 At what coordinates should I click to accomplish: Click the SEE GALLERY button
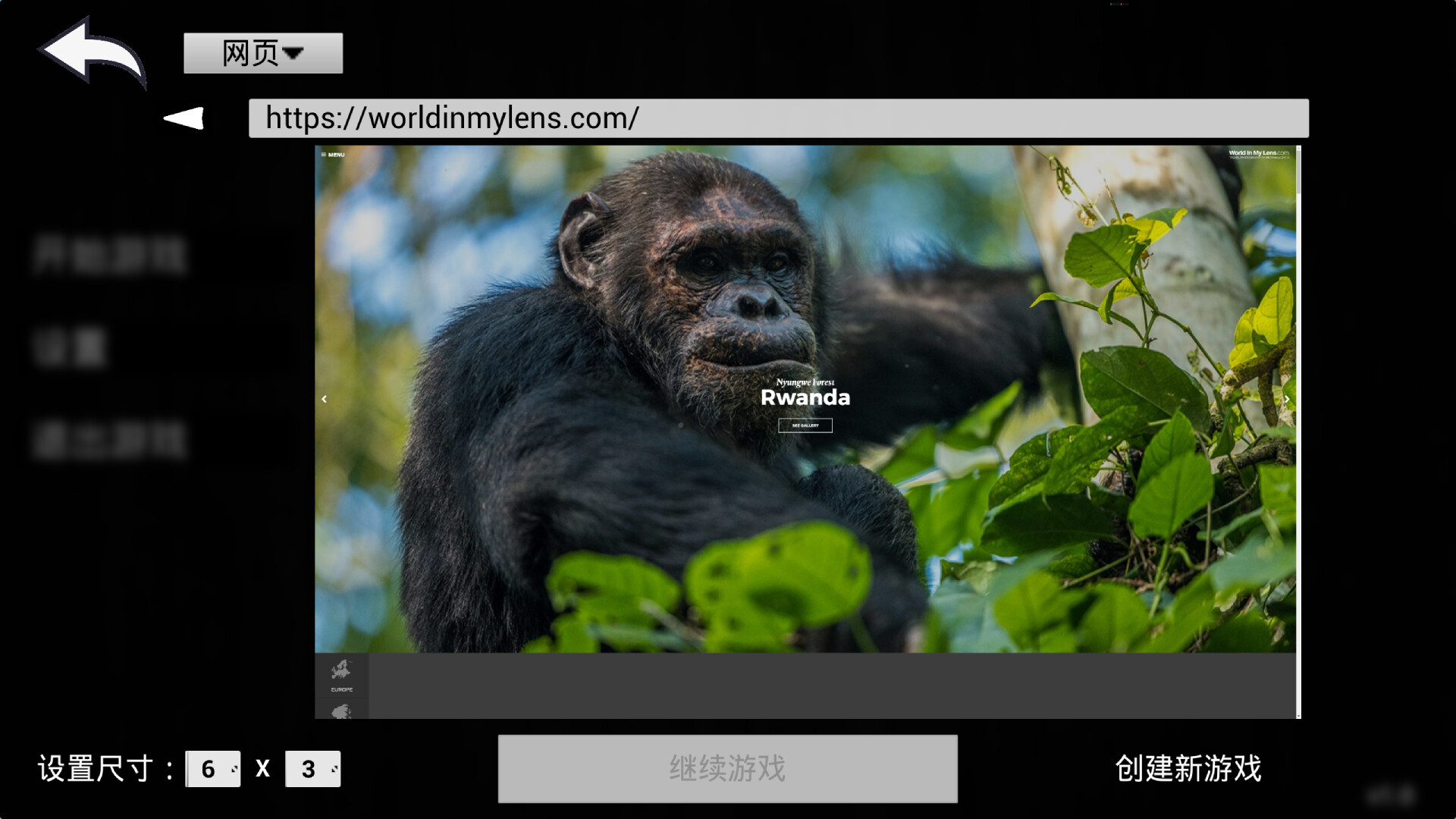point(805,425)
